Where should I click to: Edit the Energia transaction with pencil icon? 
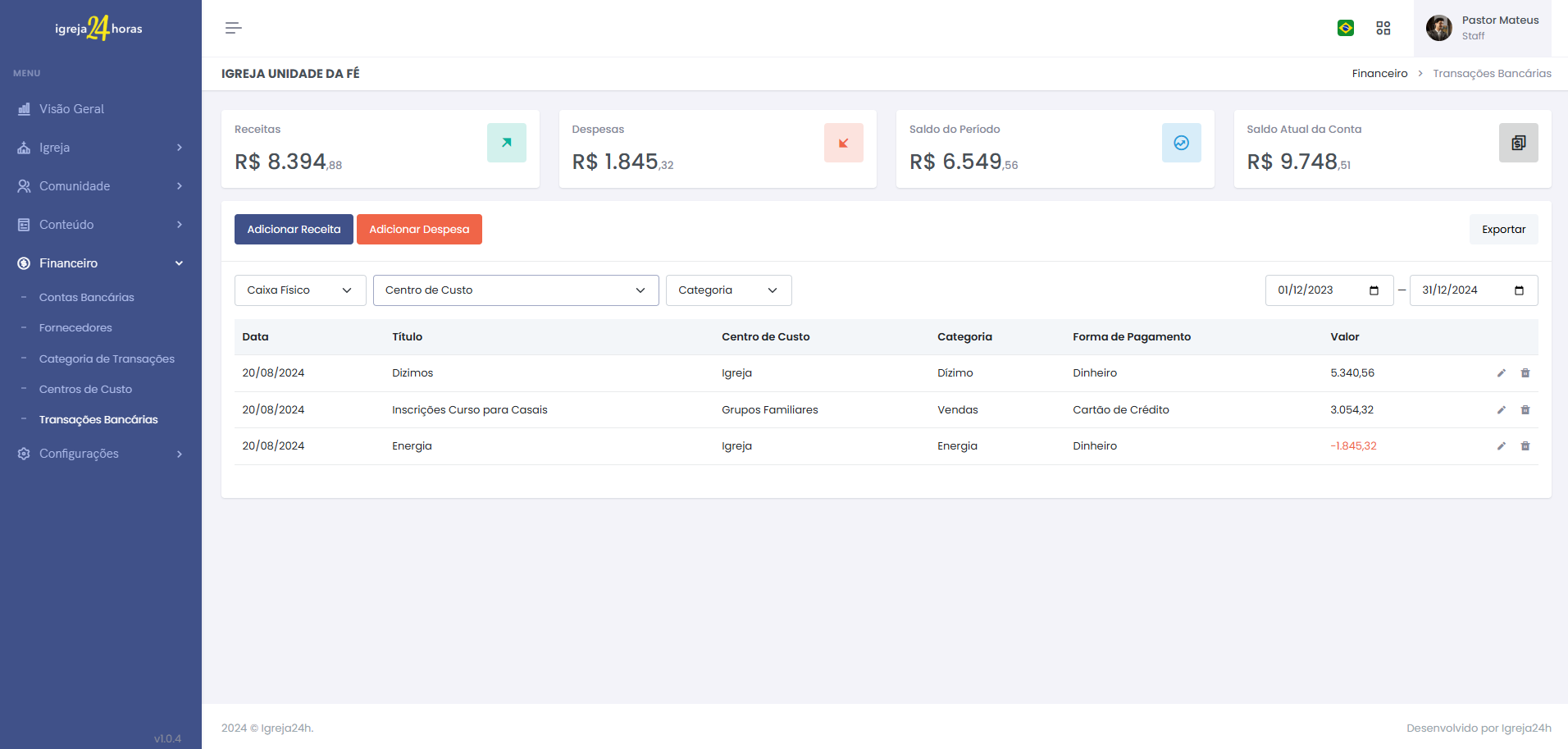[x=1502, y=446]
